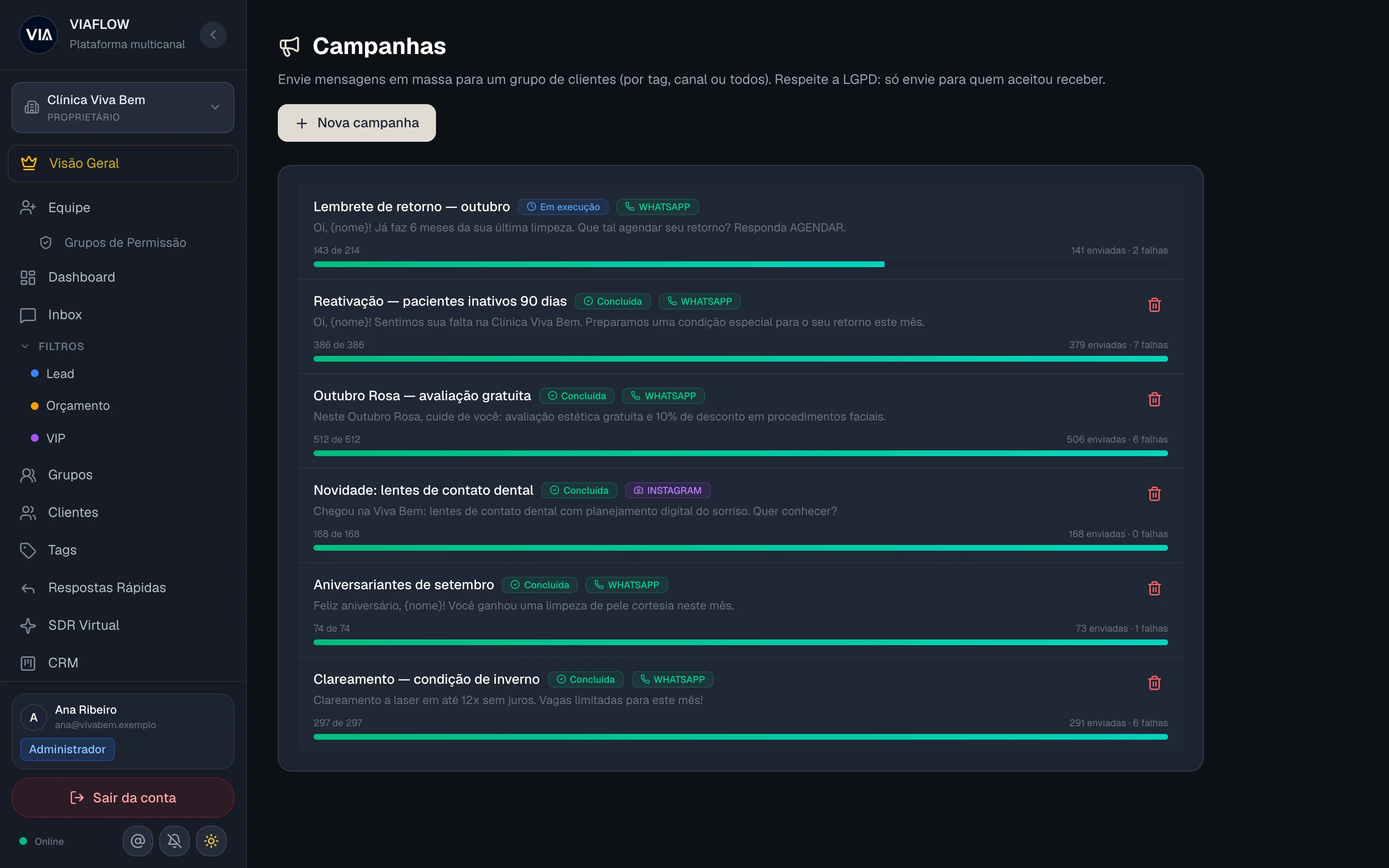Screen dimensions: 1389x868
Task: Click the Ana Ribeiro user avatar
Action: [x=34, y=717]
